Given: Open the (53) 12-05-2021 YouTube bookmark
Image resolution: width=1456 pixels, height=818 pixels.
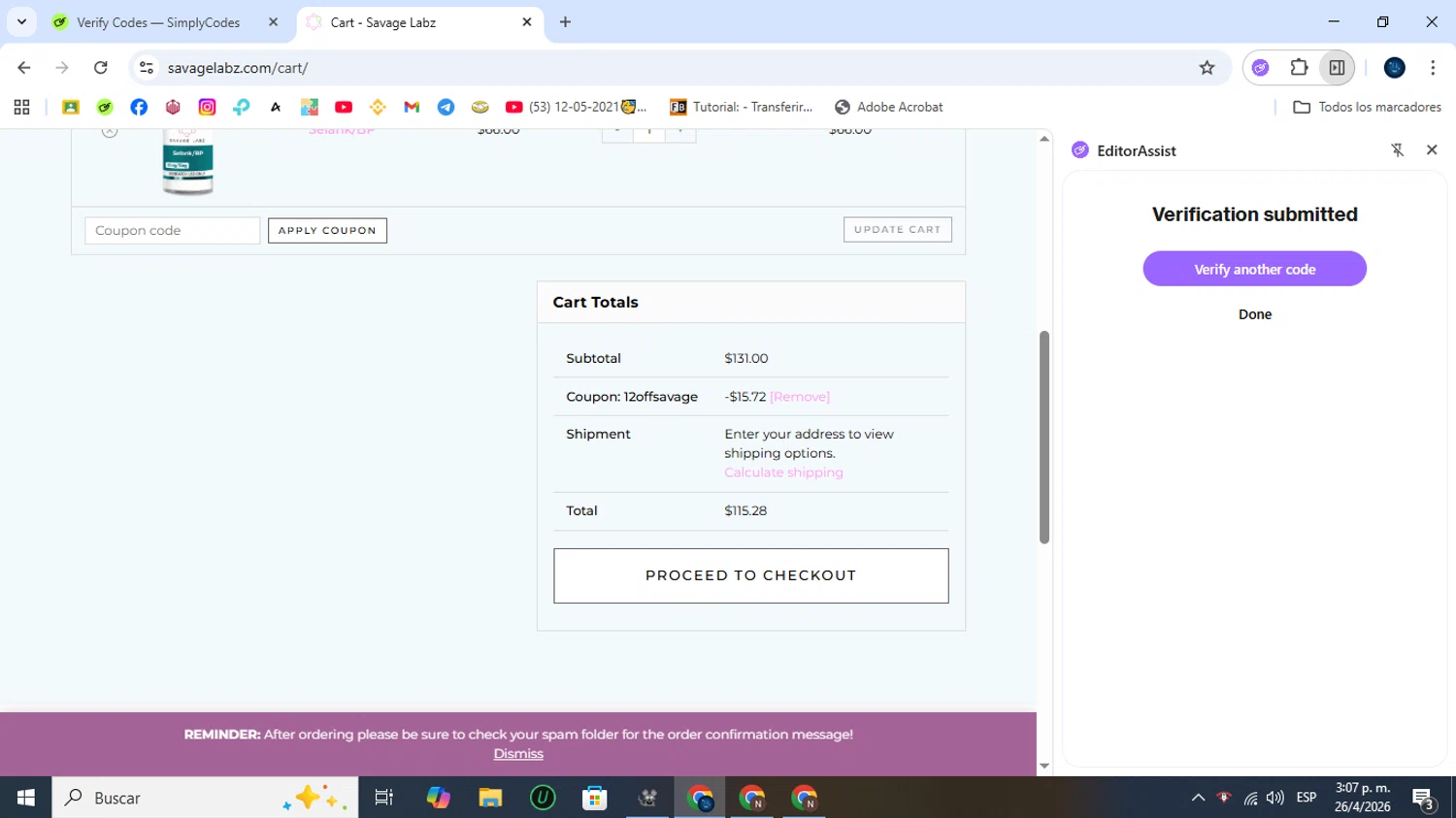Looking at the screenshot, I should tap(576, 107).
